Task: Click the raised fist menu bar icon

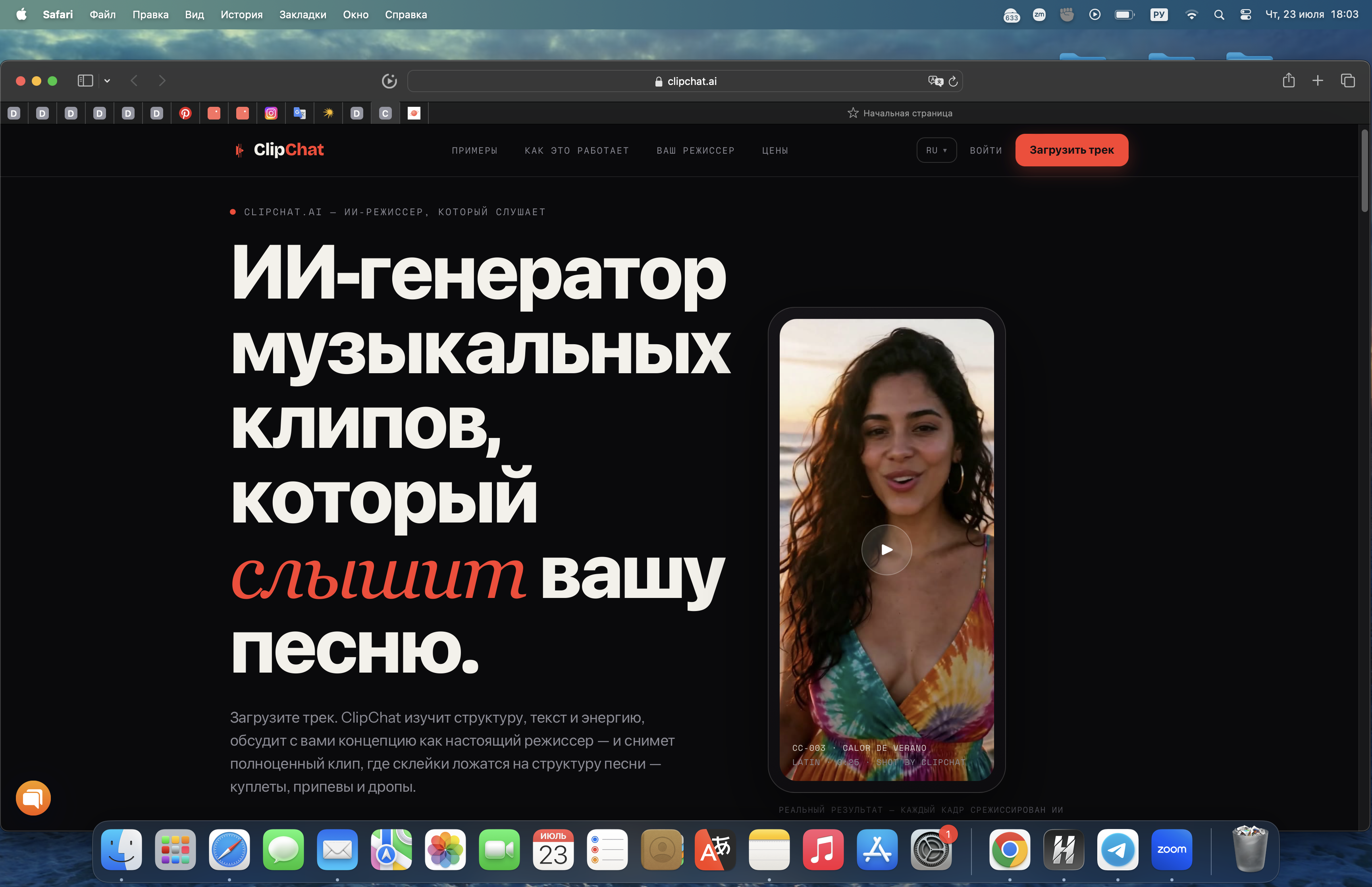Action: [1067, 14]
